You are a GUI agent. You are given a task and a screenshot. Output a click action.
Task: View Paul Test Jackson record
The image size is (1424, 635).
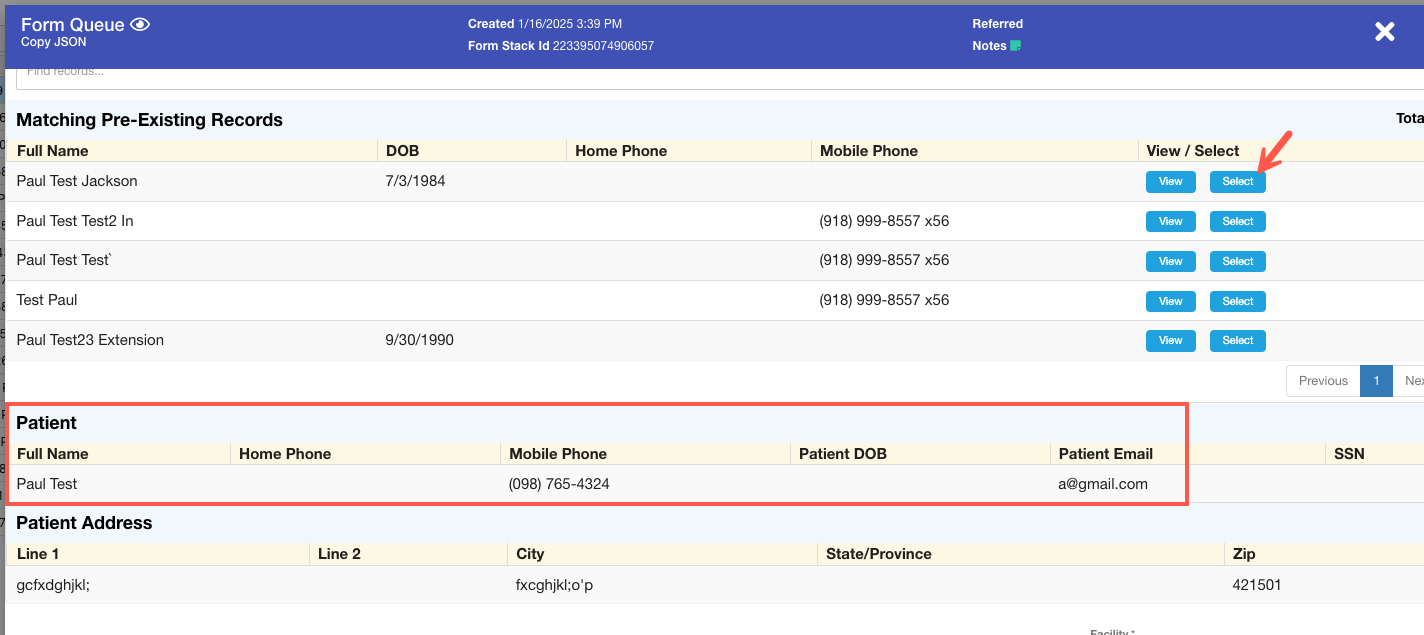point(1170,182)
